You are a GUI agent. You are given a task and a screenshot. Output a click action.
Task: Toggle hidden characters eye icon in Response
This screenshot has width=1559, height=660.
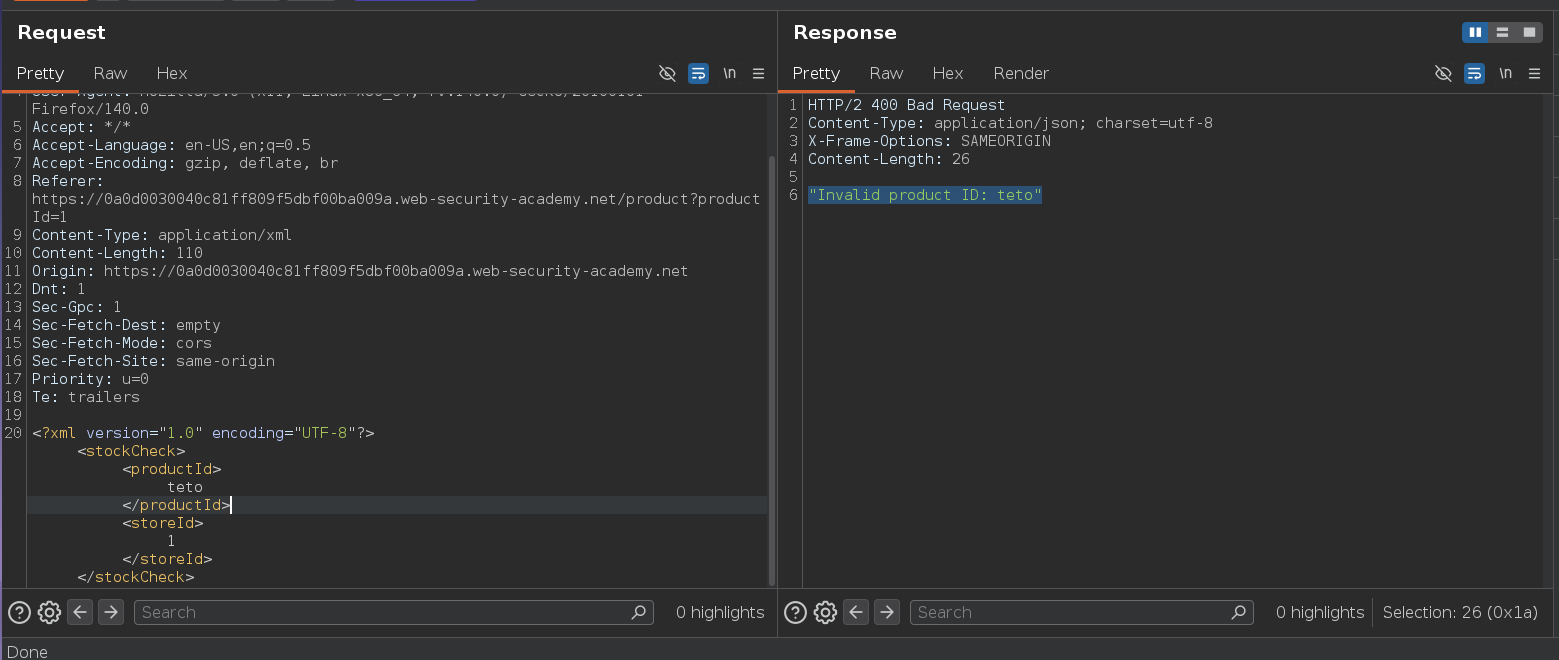(1442, 73)
